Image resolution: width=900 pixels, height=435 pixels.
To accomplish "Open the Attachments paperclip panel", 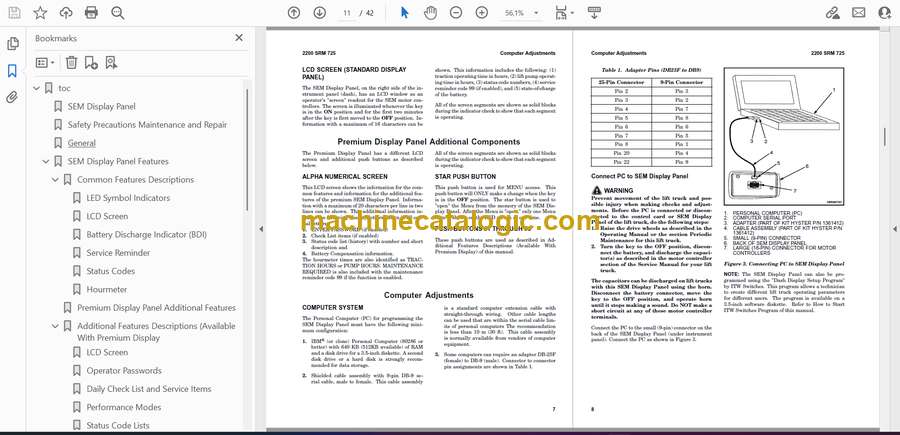I will point(12,97).
